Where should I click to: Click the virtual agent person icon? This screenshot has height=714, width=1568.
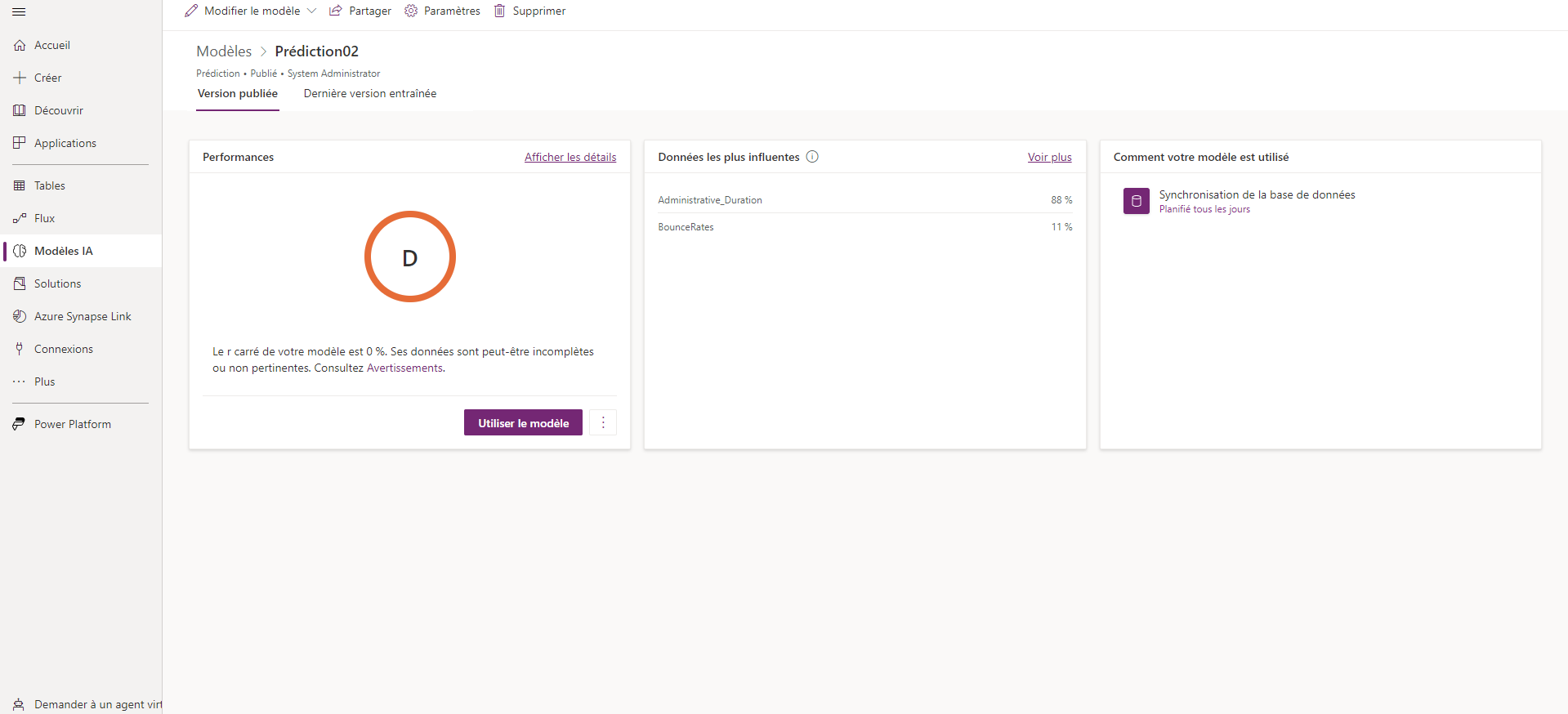click(x=19, y=704)
